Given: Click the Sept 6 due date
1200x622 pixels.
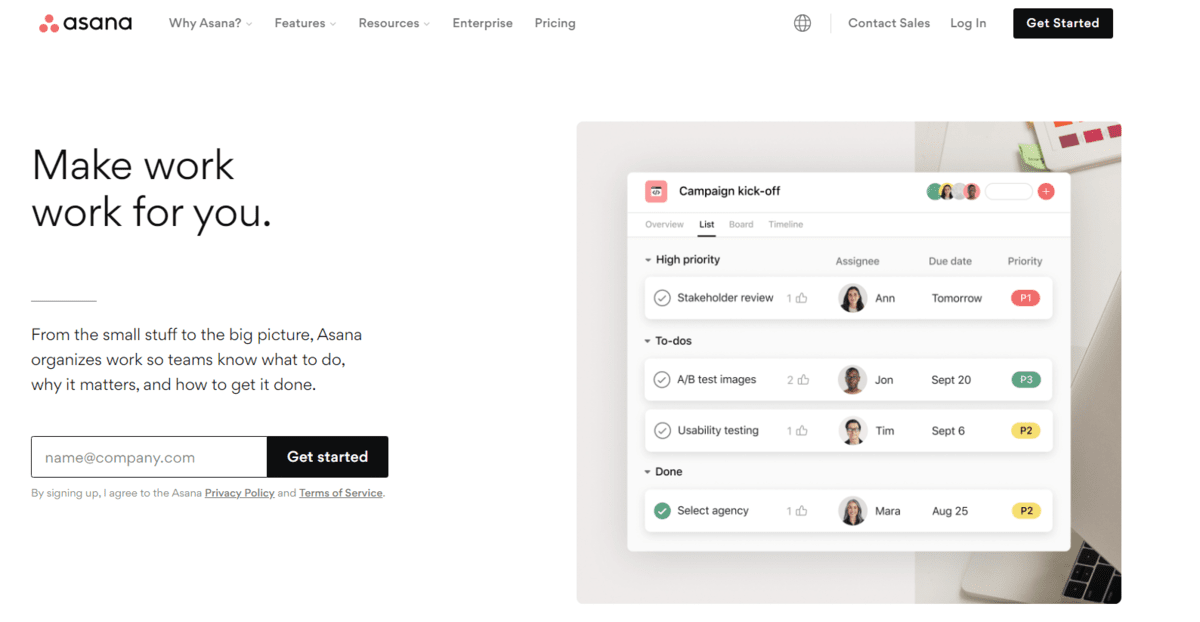Looking at the screenshot, I should [948, 431].
